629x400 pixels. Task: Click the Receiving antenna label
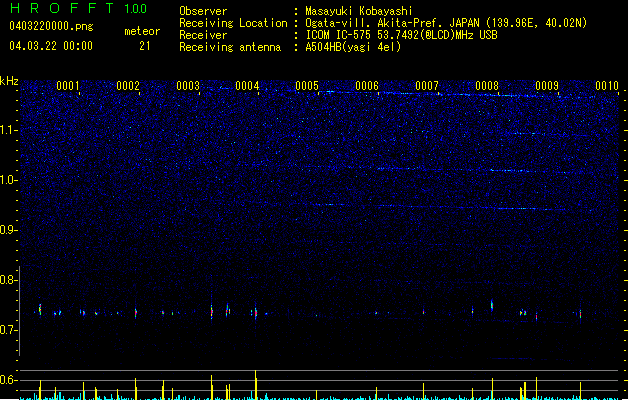pyautogui.click(x=230, y=47)
